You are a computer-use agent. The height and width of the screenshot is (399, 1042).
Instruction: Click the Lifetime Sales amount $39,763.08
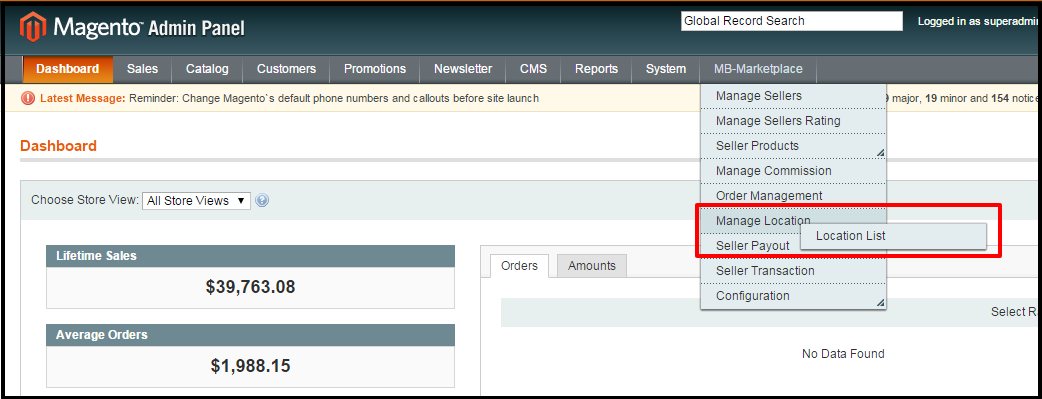pos(251,287)
